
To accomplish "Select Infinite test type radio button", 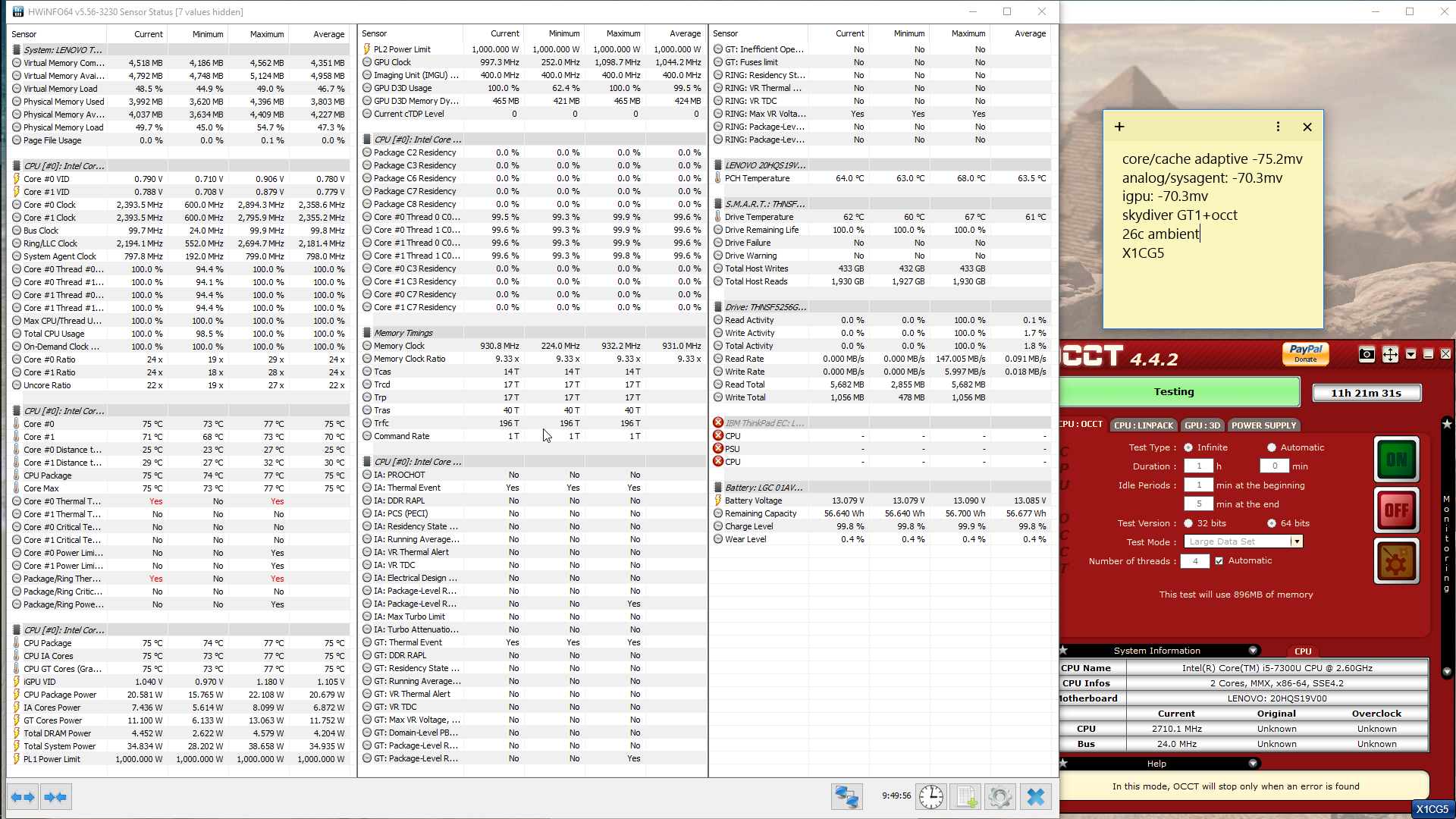I will pos(1188,447).
